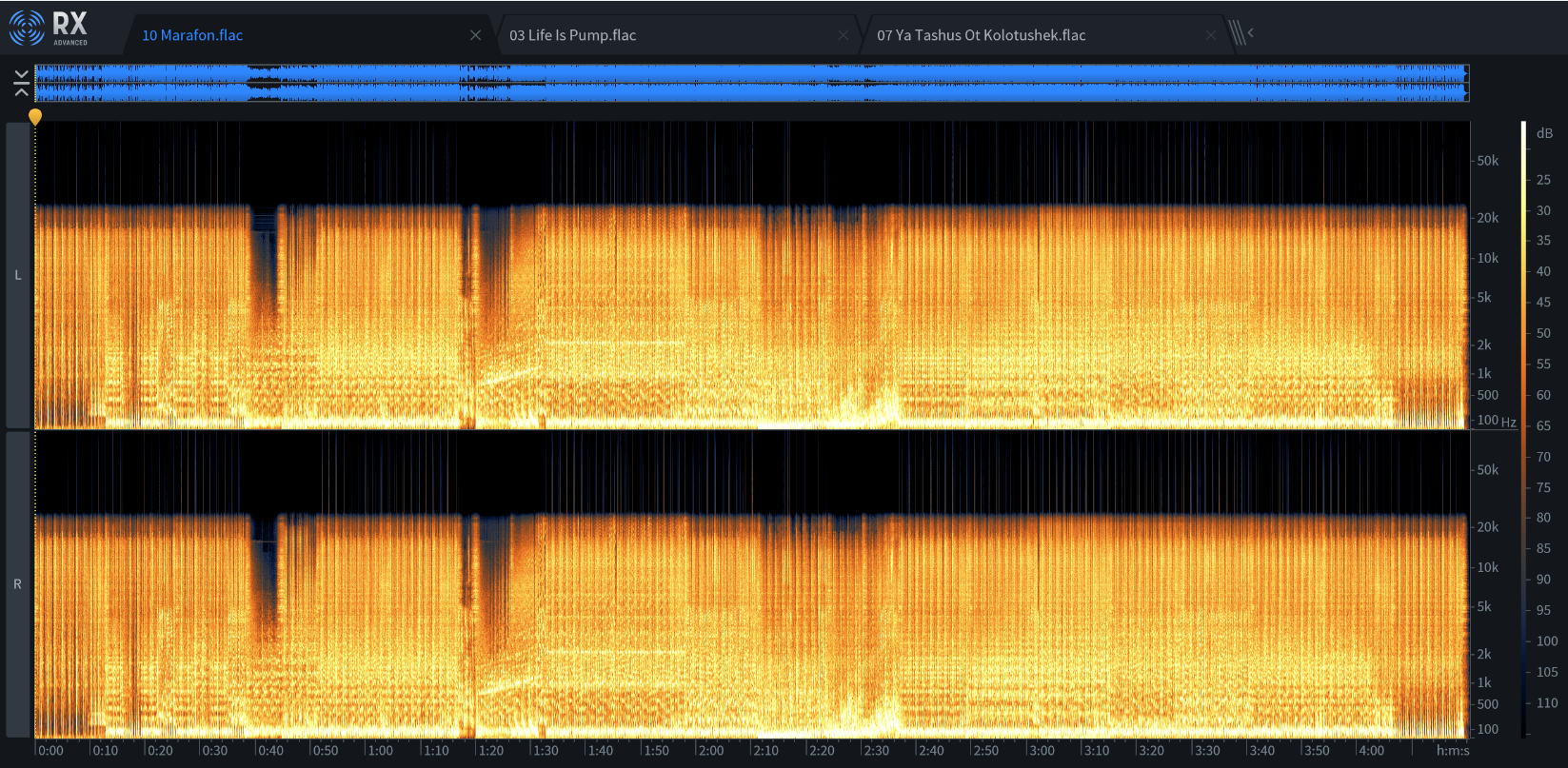Click the 1:00 mark on time ruler
1568x768 pixels.
[x=380, y=750]
